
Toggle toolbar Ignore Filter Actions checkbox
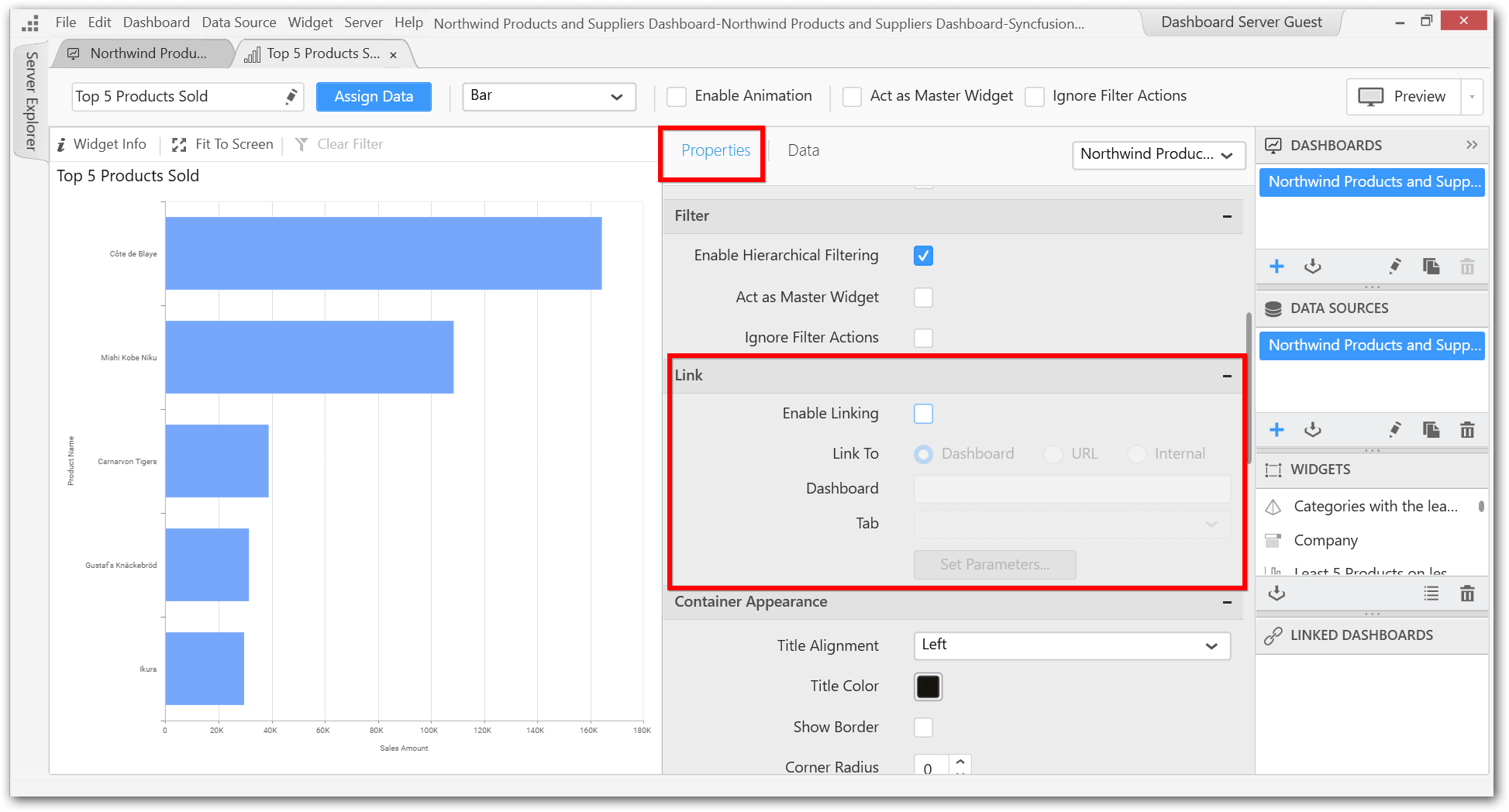(x=1034, y=97)
